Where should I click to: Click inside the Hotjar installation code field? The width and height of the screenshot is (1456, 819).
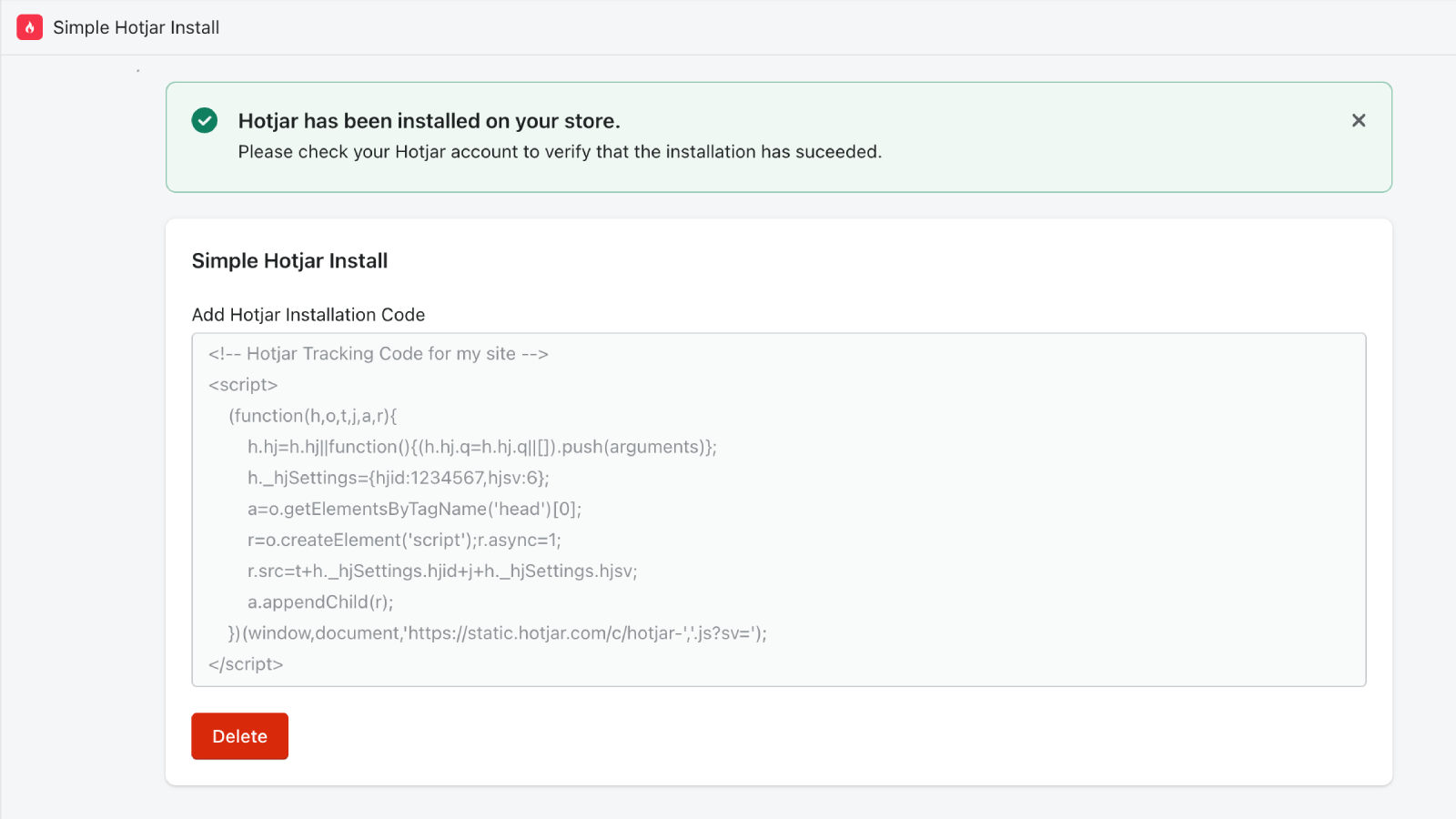778,510
